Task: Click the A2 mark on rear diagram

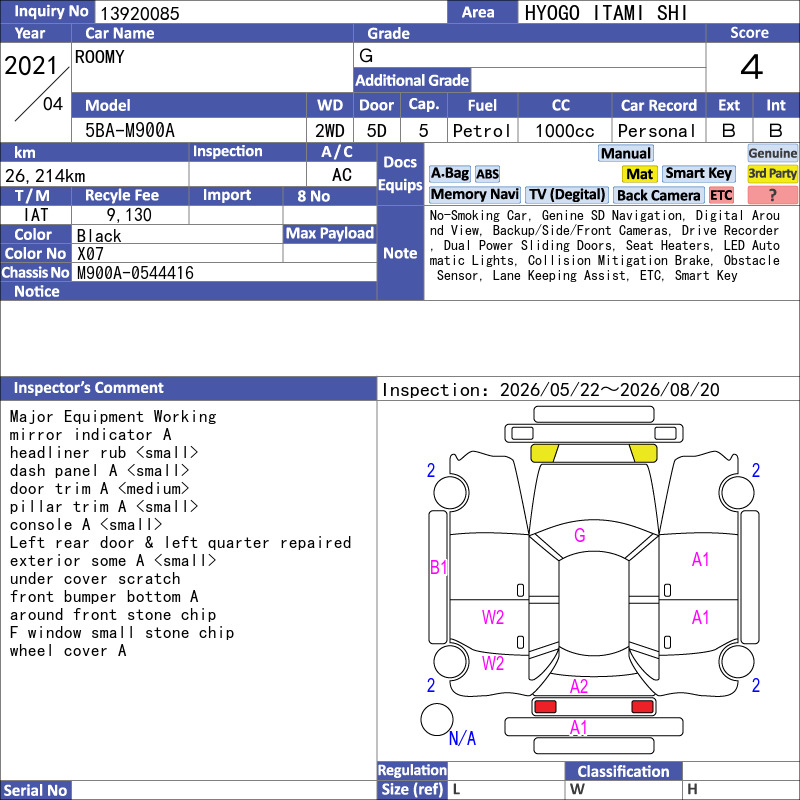Action: click(x=579, y=686)
